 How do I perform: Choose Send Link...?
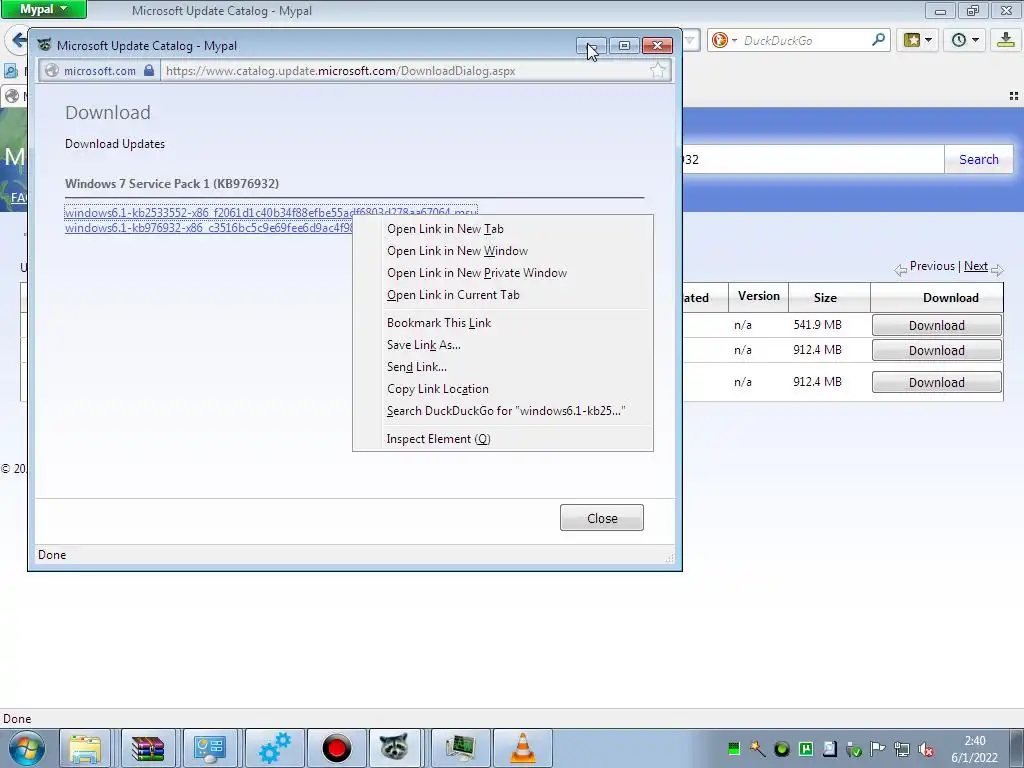click(502, 367)
